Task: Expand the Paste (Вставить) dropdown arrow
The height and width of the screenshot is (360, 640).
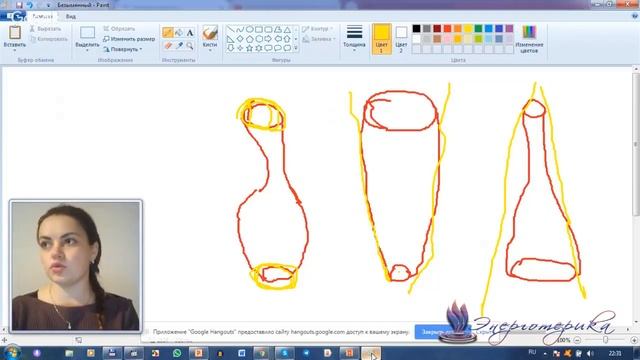Action: pyautogui.click(x=15, y=49)
